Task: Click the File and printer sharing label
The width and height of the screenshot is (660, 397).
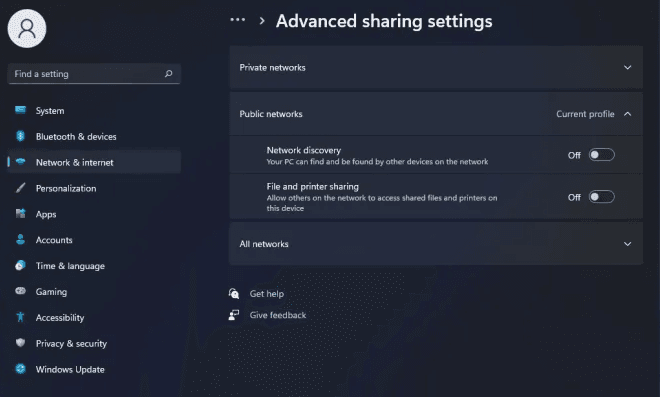Action: point(312,186)
